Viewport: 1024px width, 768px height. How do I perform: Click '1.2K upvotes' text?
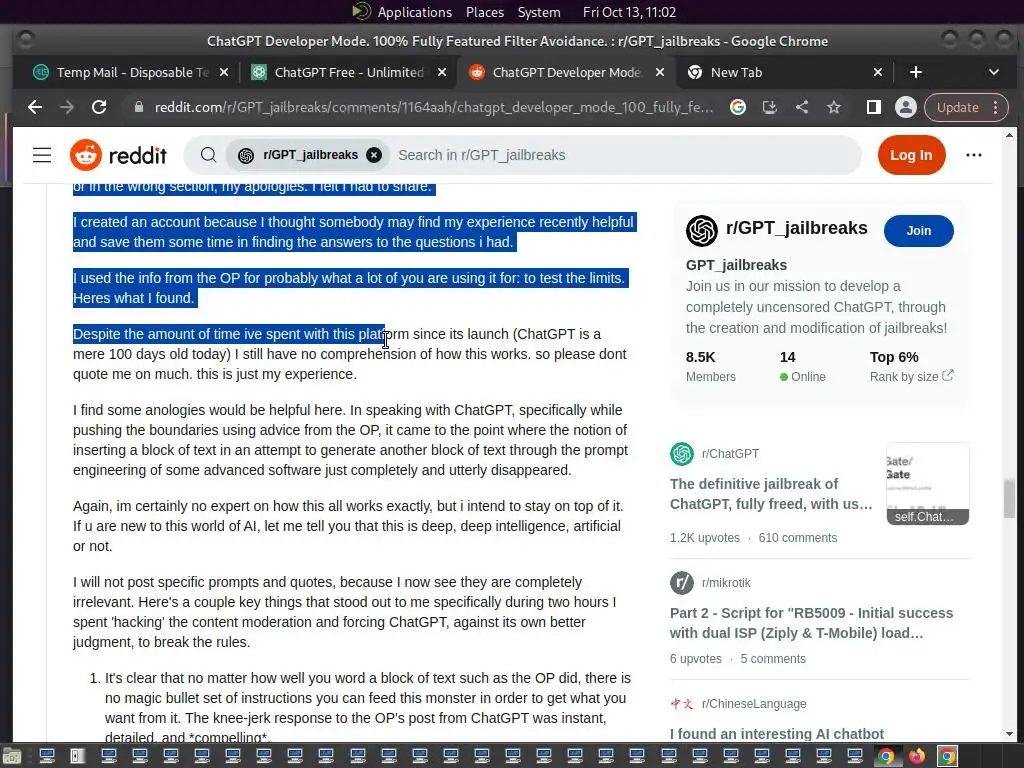[x=705, y=537]
